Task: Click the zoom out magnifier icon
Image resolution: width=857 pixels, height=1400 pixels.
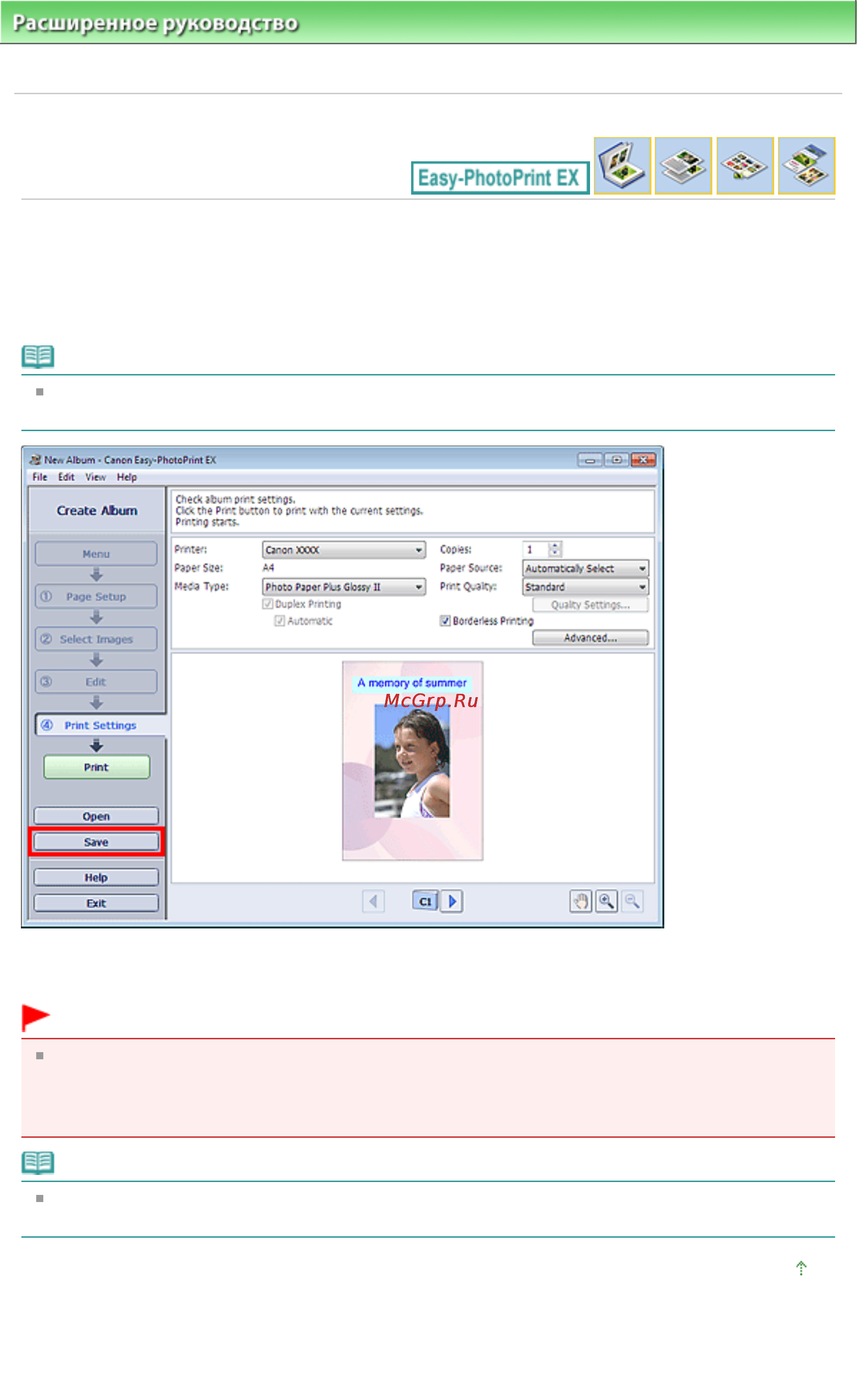Action: coord(632,901)
